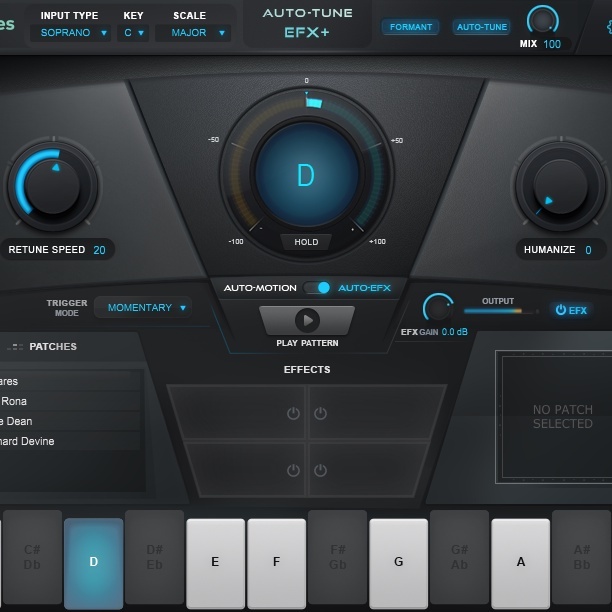Click the EFX Gain knob
Viewport: 612px width, 612px height.
[x=438, y=308]
